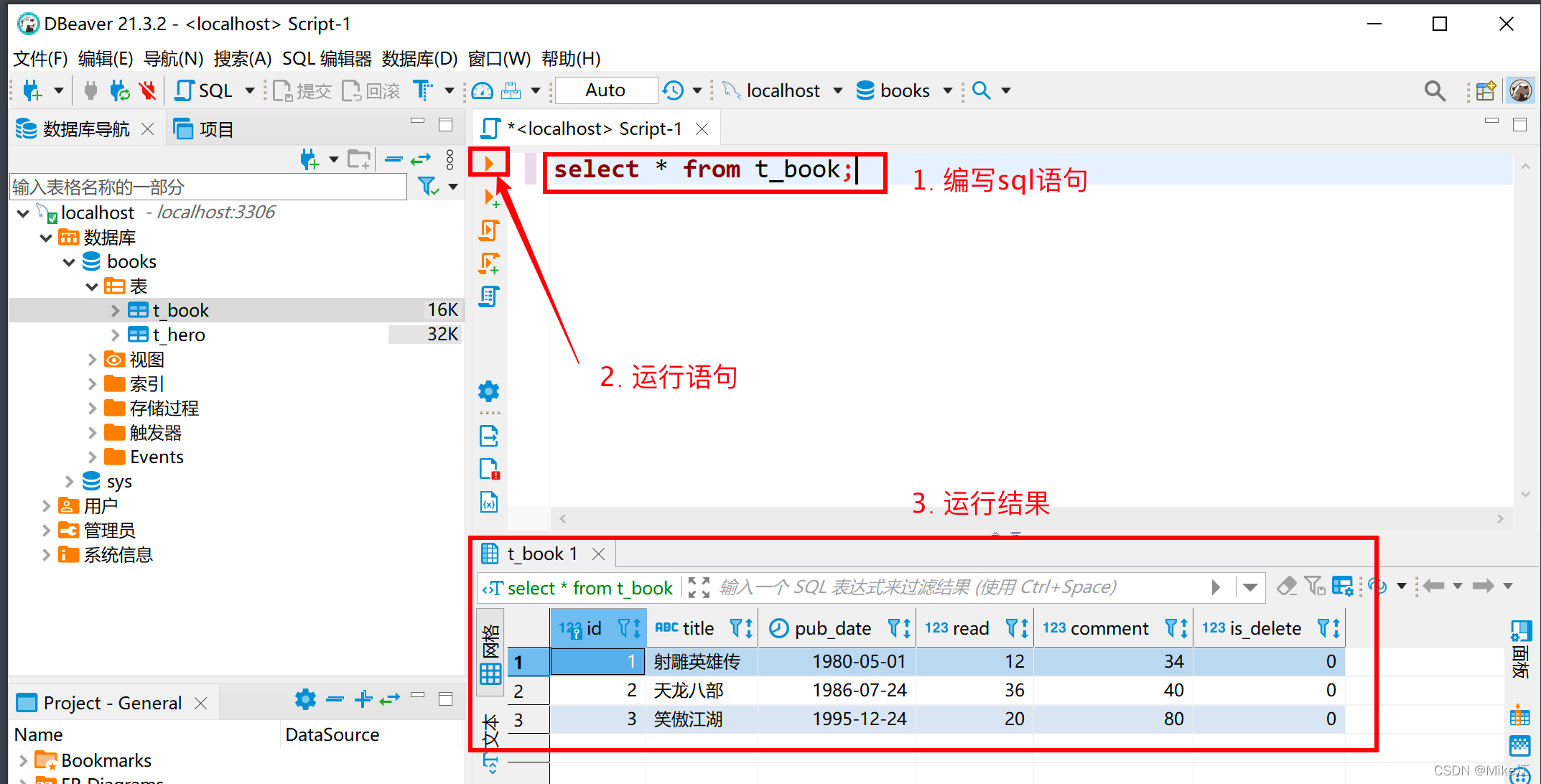The height and width of the screenshot is (784, 1541).
Task: Switch results to Grid view mode
Action: click(x=491, y=653)
